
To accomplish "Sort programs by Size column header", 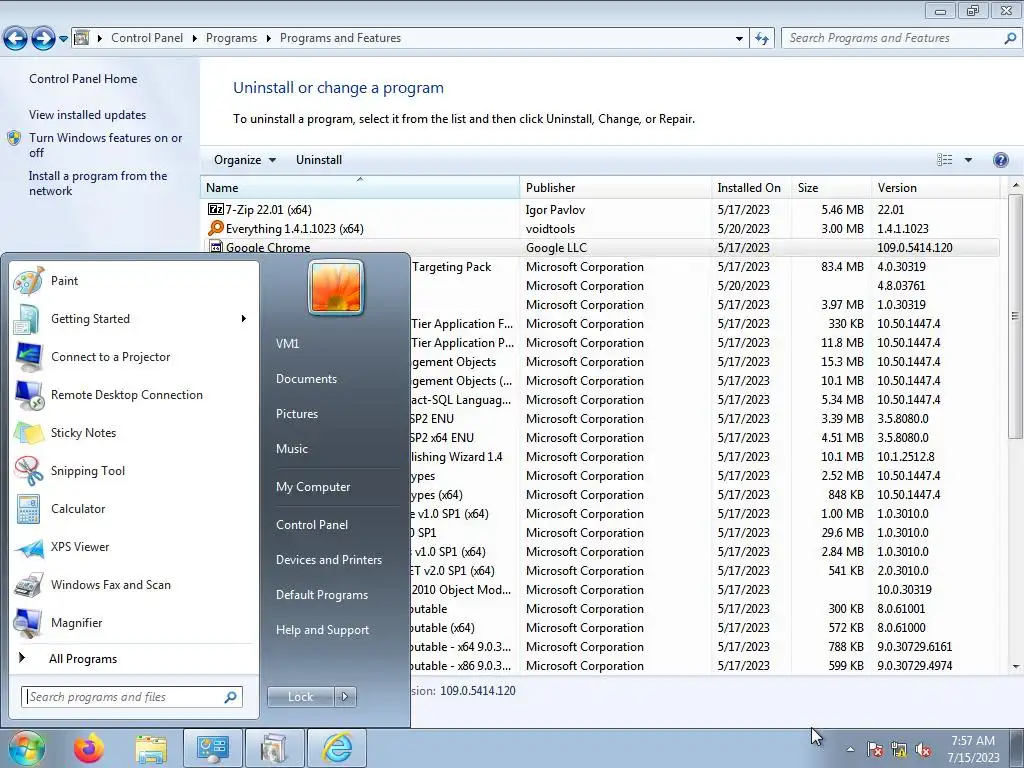I will [831, 187].
